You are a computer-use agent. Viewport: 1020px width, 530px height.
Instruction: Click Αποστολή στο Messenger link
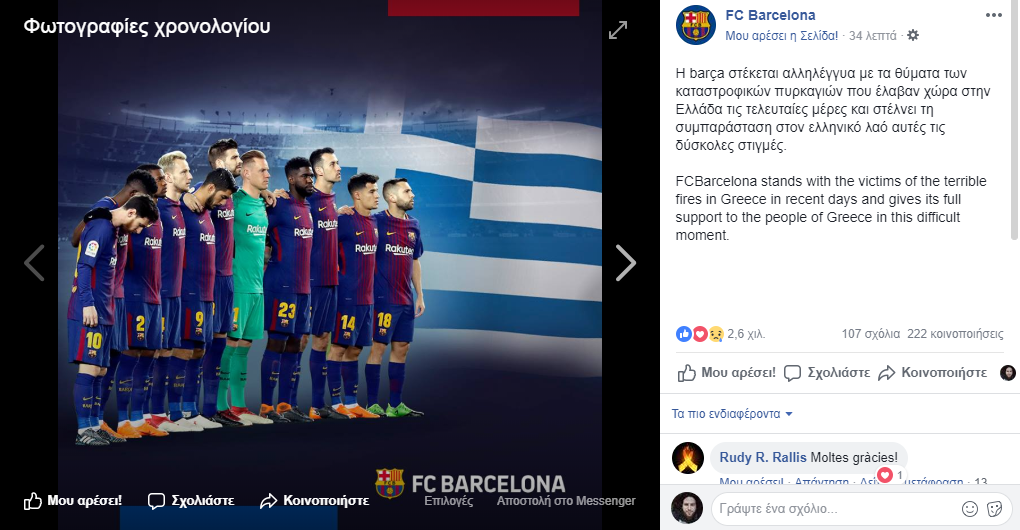coord(566,501)
